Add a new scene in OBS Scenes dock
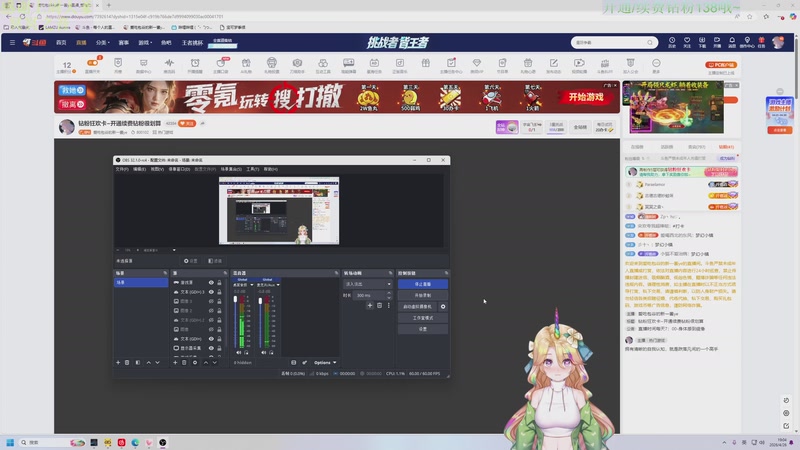Viewport: 800px width, 450px height. coord(118,362)
